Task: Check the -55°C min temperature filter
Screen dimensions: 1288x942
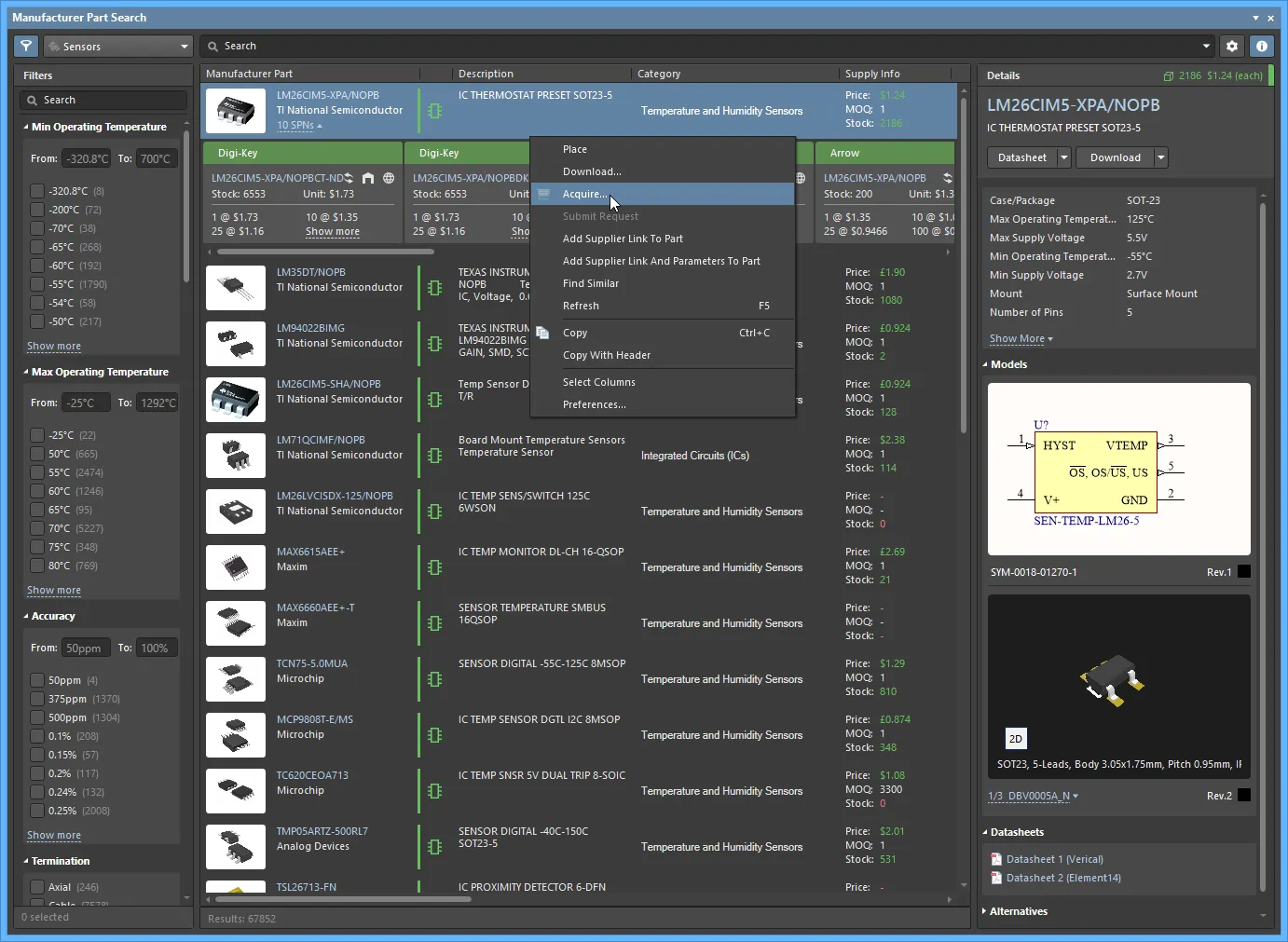Action: coord(37,284)
